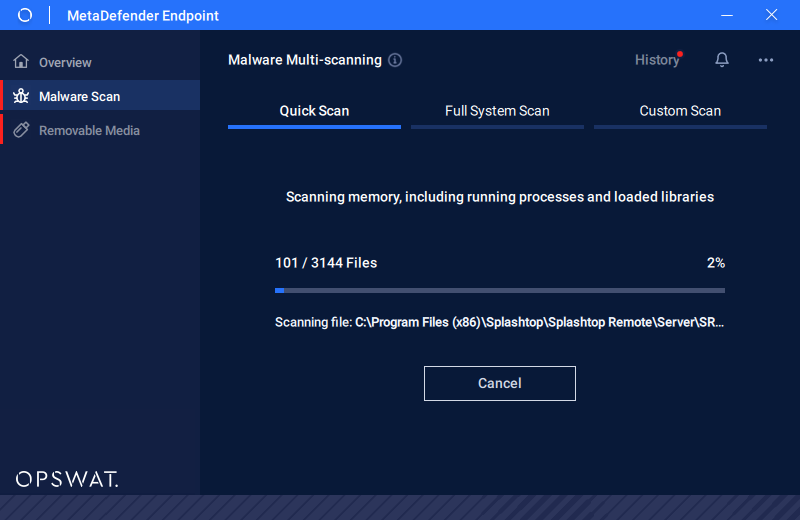Screen dimensions: 800x520
Task: Open notifications bell
Action: point(721,60)
